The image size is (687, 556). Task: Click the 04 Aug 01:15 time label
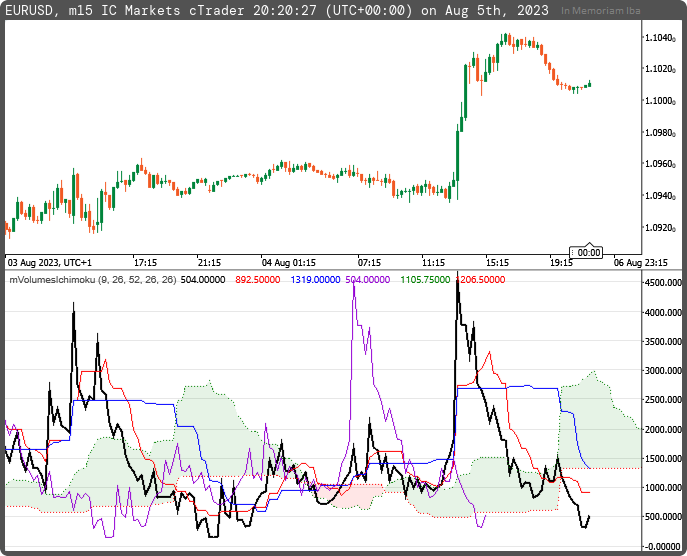click(x=288, y=264)
